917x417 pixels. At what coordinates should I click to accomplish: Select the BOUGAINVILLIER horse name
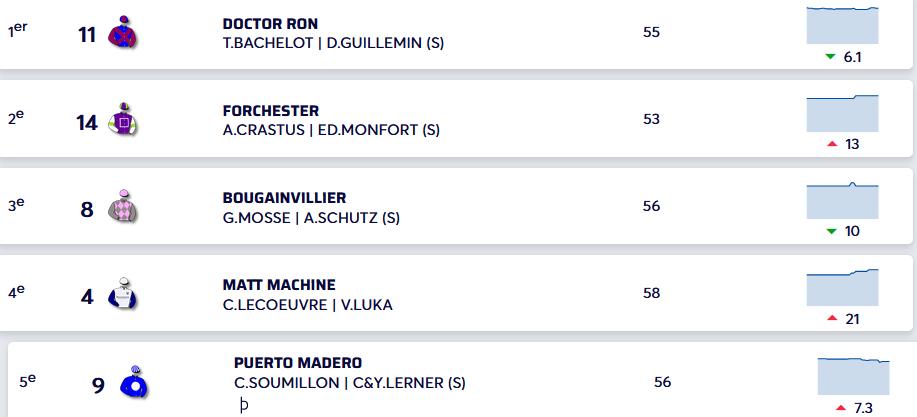[284, 198]
